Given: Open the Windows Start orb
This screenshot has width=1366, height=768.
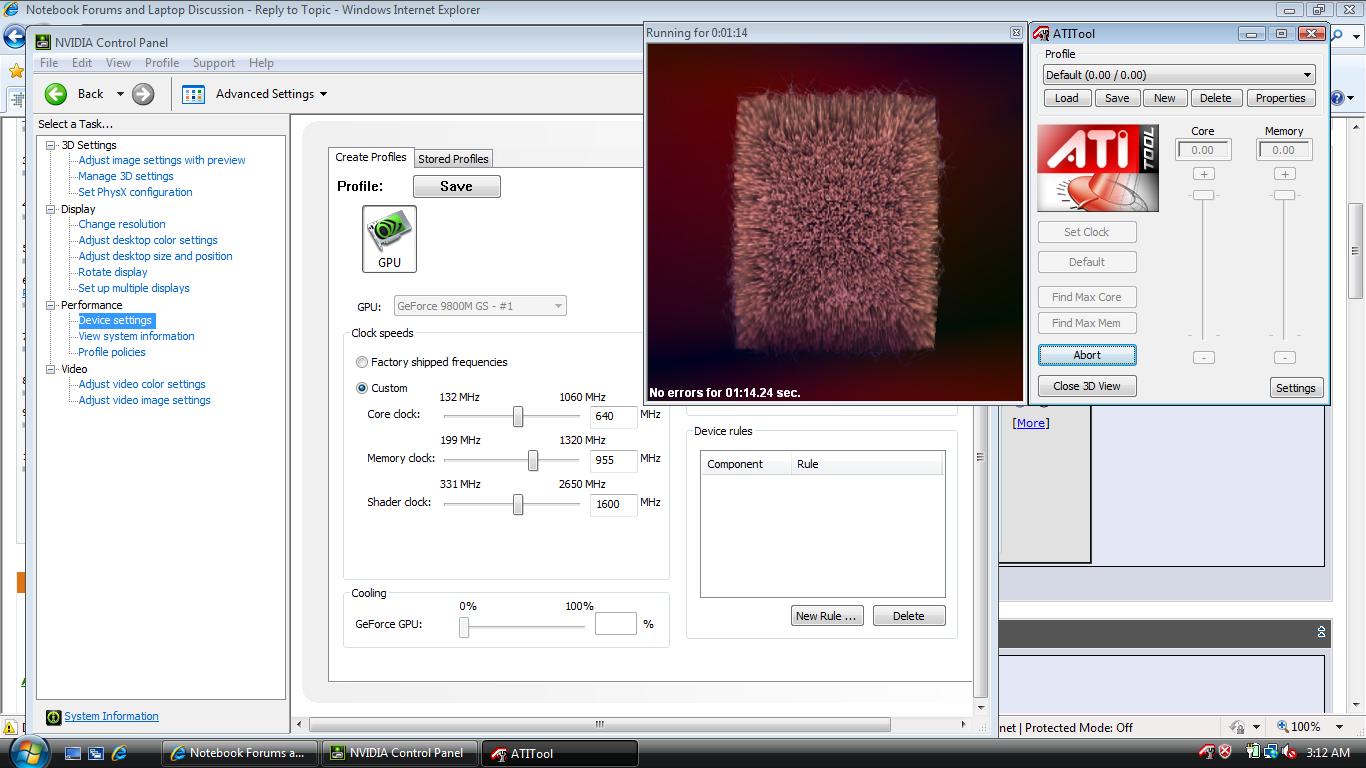Looking at the screenshot, I should pyautogui.click(x=28, y=752).
